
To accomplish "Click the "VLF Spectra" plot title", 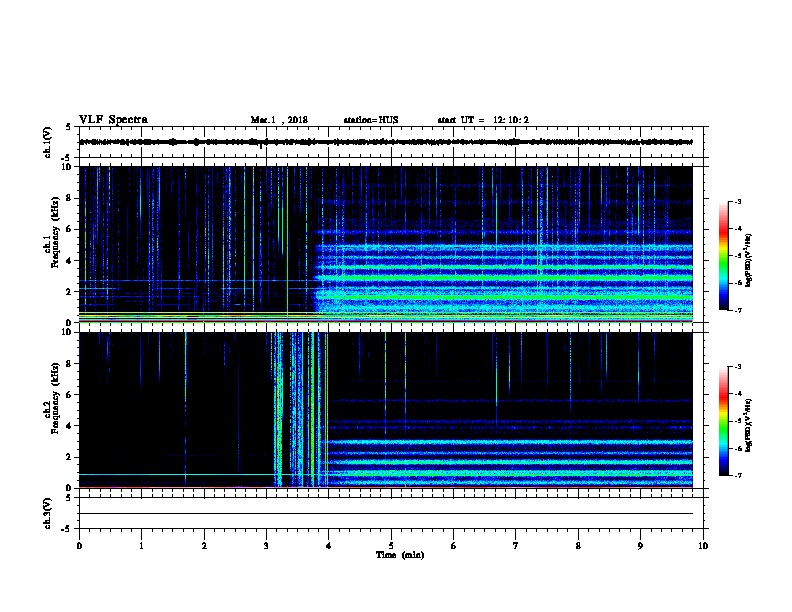I will (x=113, y=119).
